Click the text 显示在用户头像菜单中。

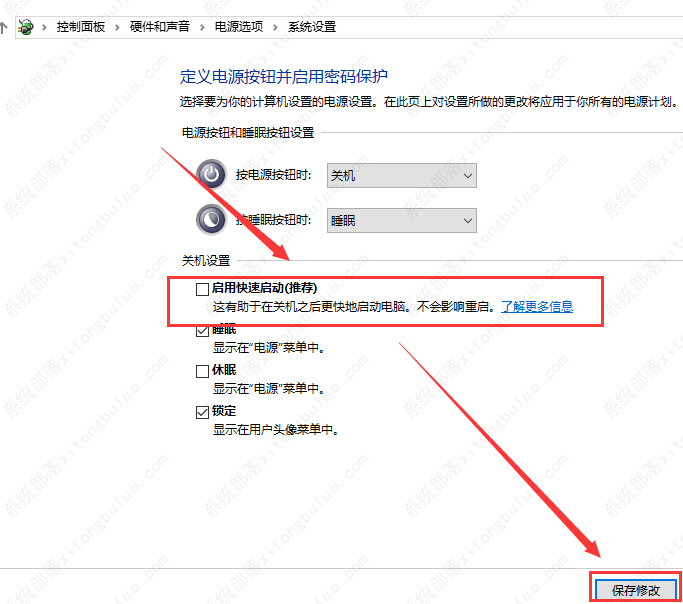point(276,430)
